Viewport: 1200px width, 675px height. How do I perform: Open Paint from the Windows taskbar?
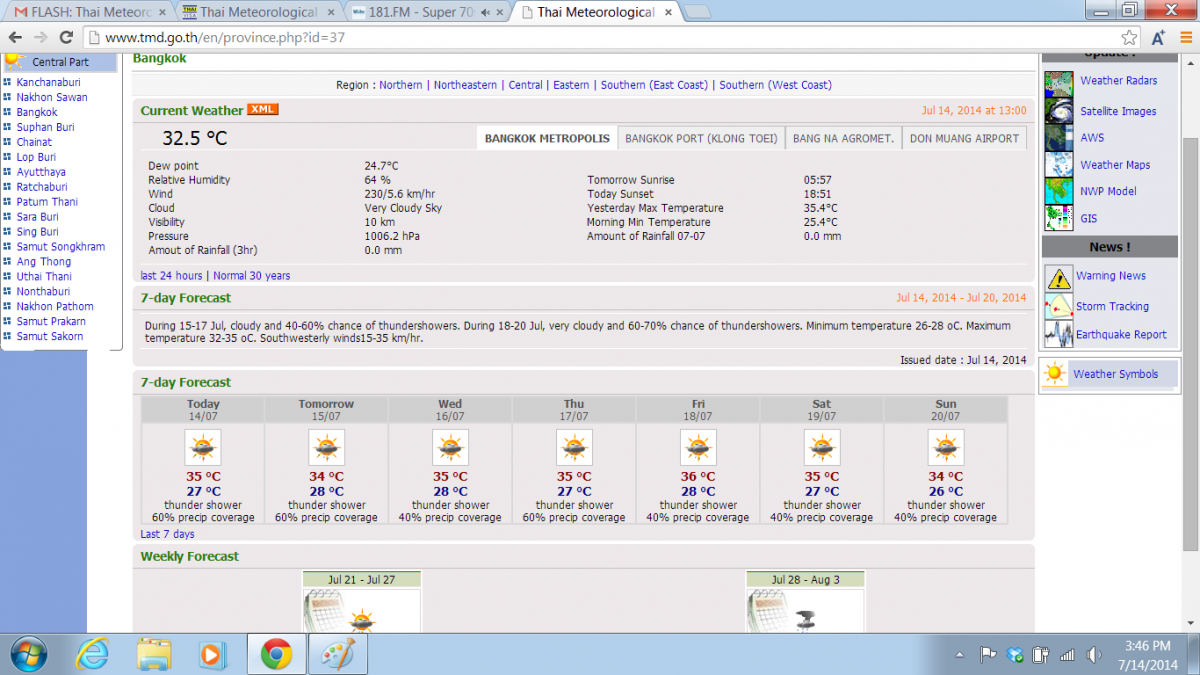point(335,654)
